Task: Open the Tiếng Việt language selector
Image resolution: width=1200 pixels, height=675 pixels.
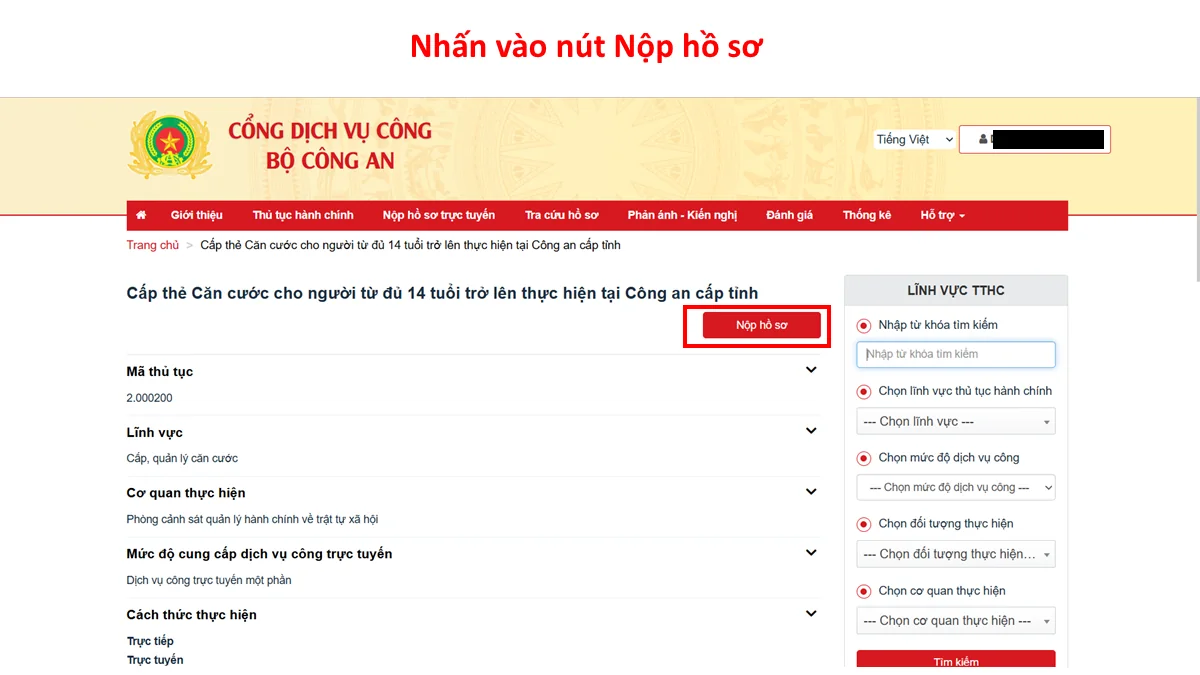Action: 914,139
